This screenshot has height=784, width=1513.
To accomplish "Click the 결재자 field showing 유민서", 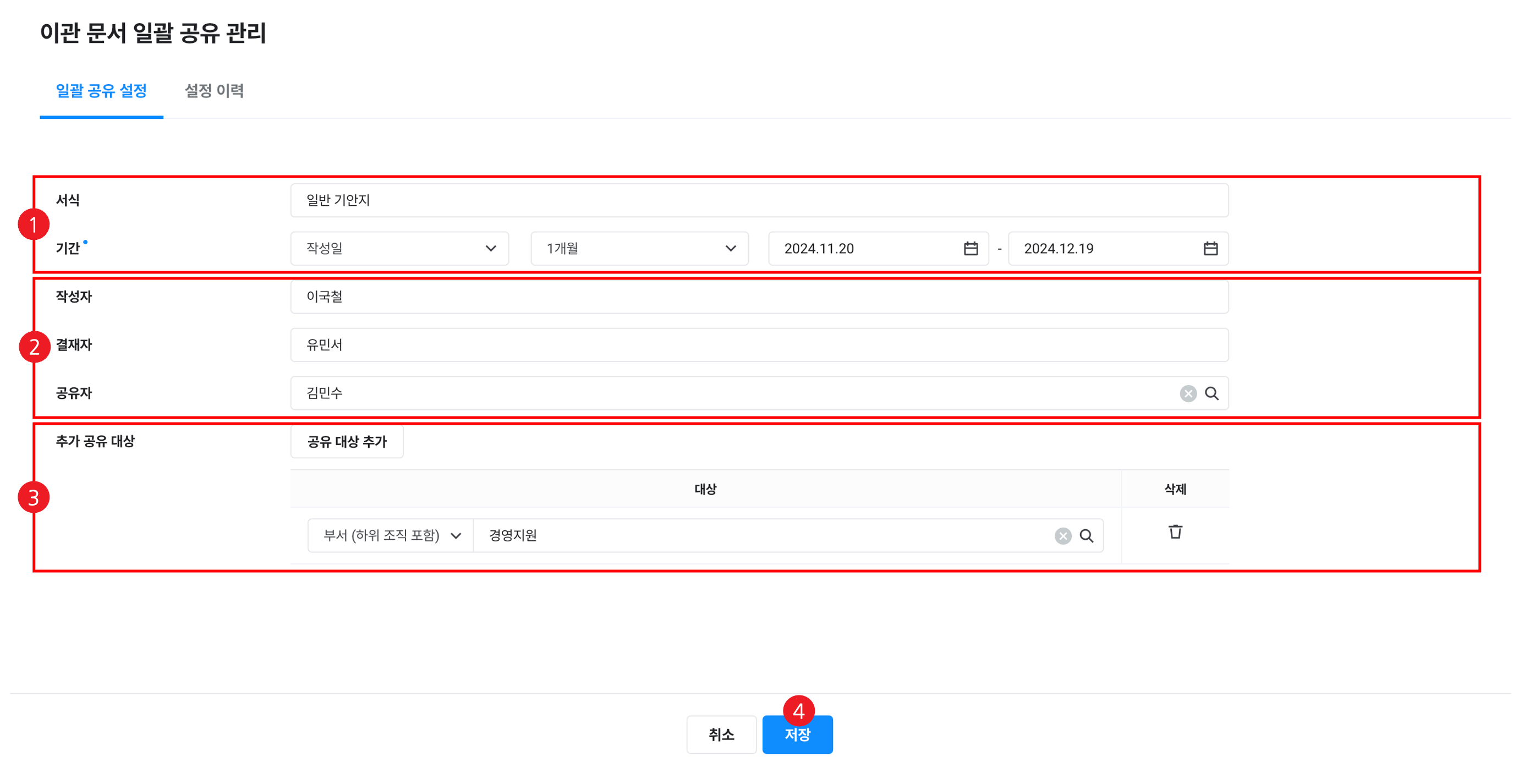I will (759, 345).
